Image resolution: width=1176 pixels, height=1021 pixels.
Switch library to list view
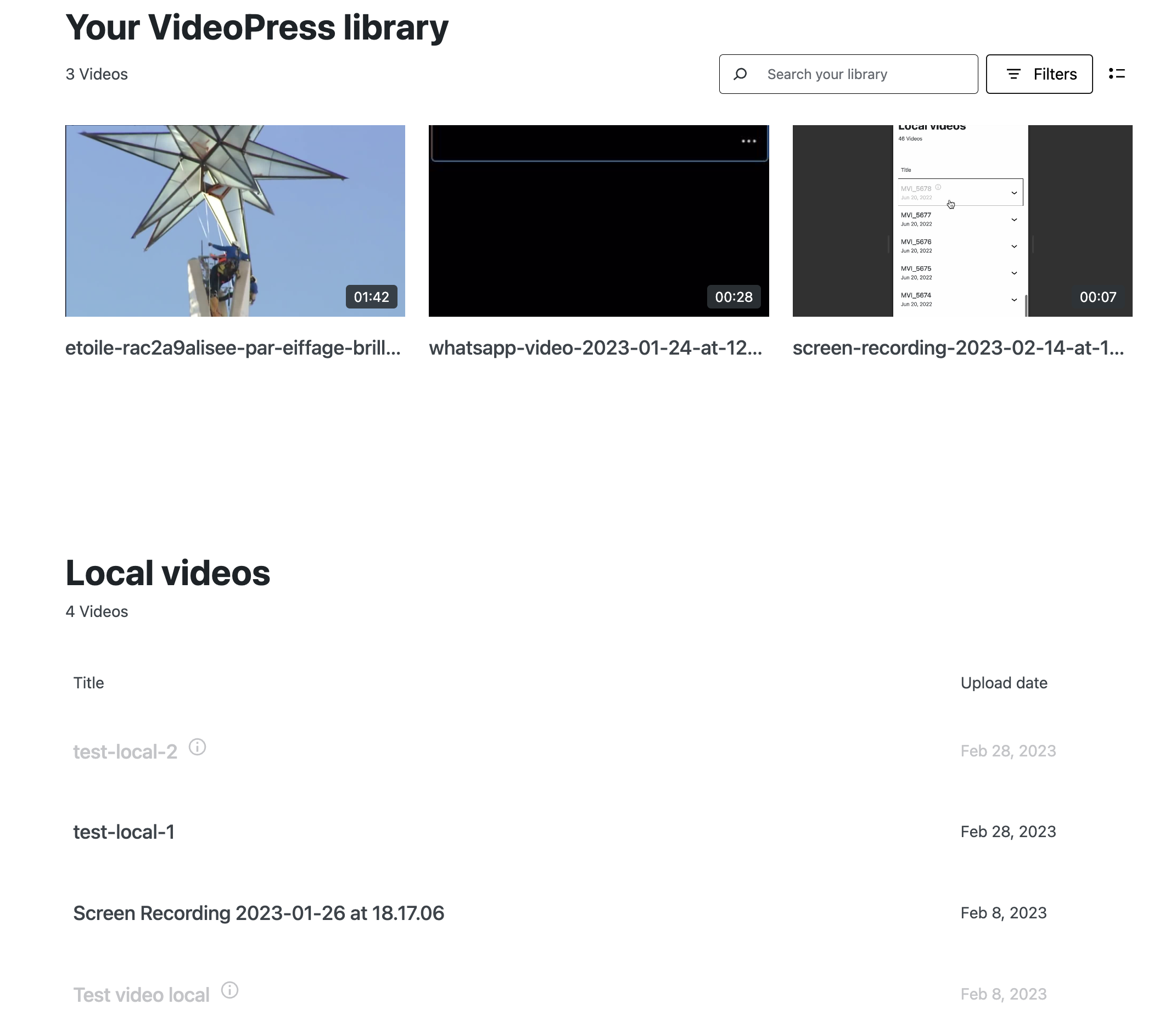[x=1117, y=74]
